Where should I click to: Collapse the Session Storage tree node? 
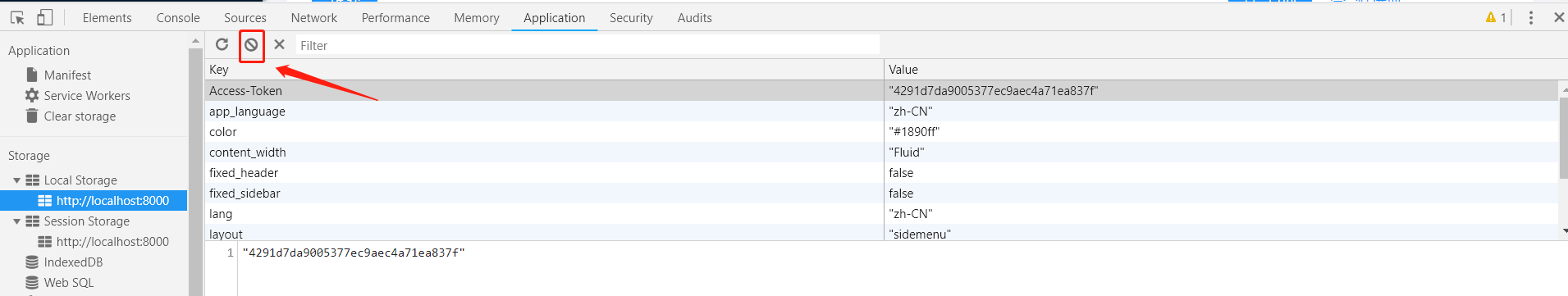click(16, 221)
